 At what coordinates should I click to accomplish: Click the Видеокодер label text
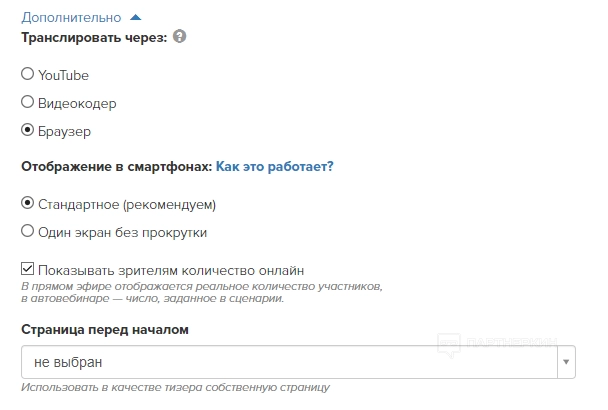(x=77, y=103)
